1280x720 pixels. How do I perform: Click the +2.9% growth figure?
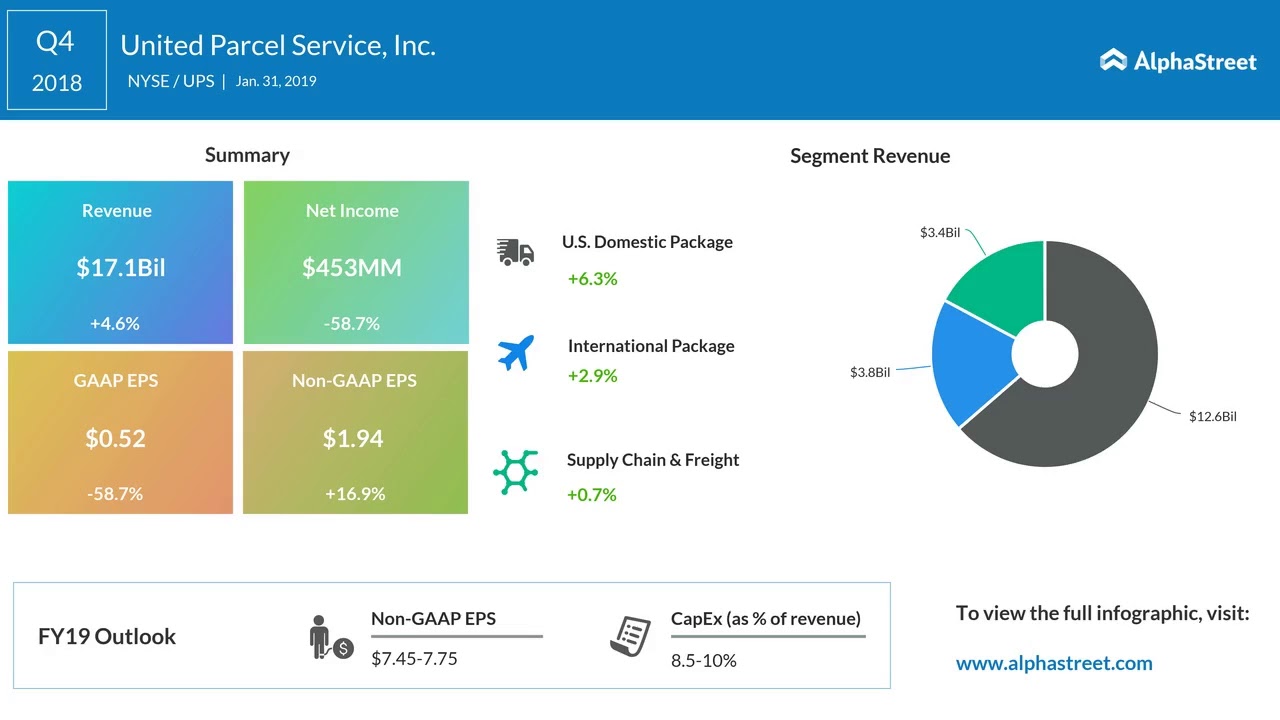click(x=592, y=376)
